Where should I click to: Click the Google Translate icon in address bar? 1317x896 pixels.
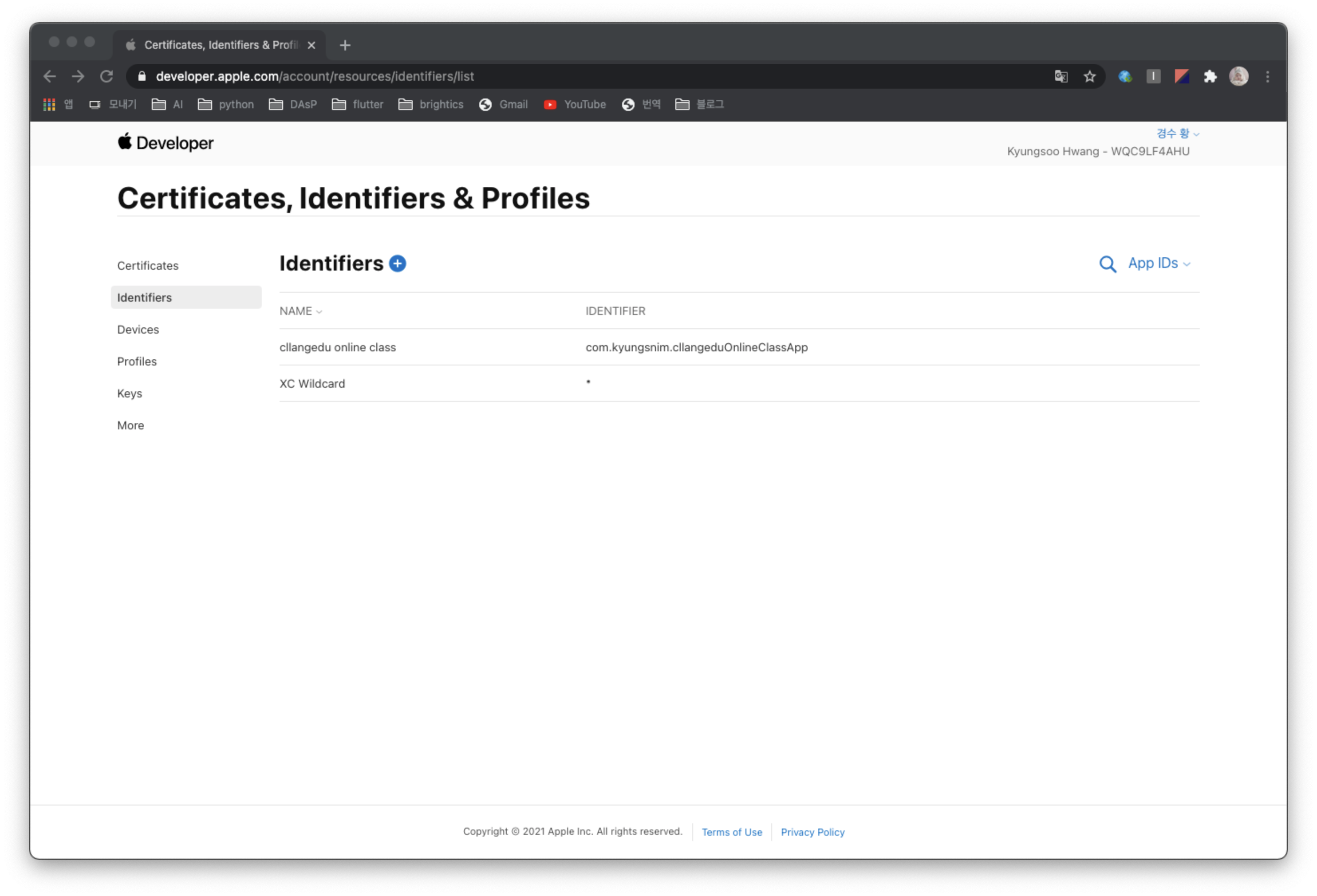point(1061,76)
